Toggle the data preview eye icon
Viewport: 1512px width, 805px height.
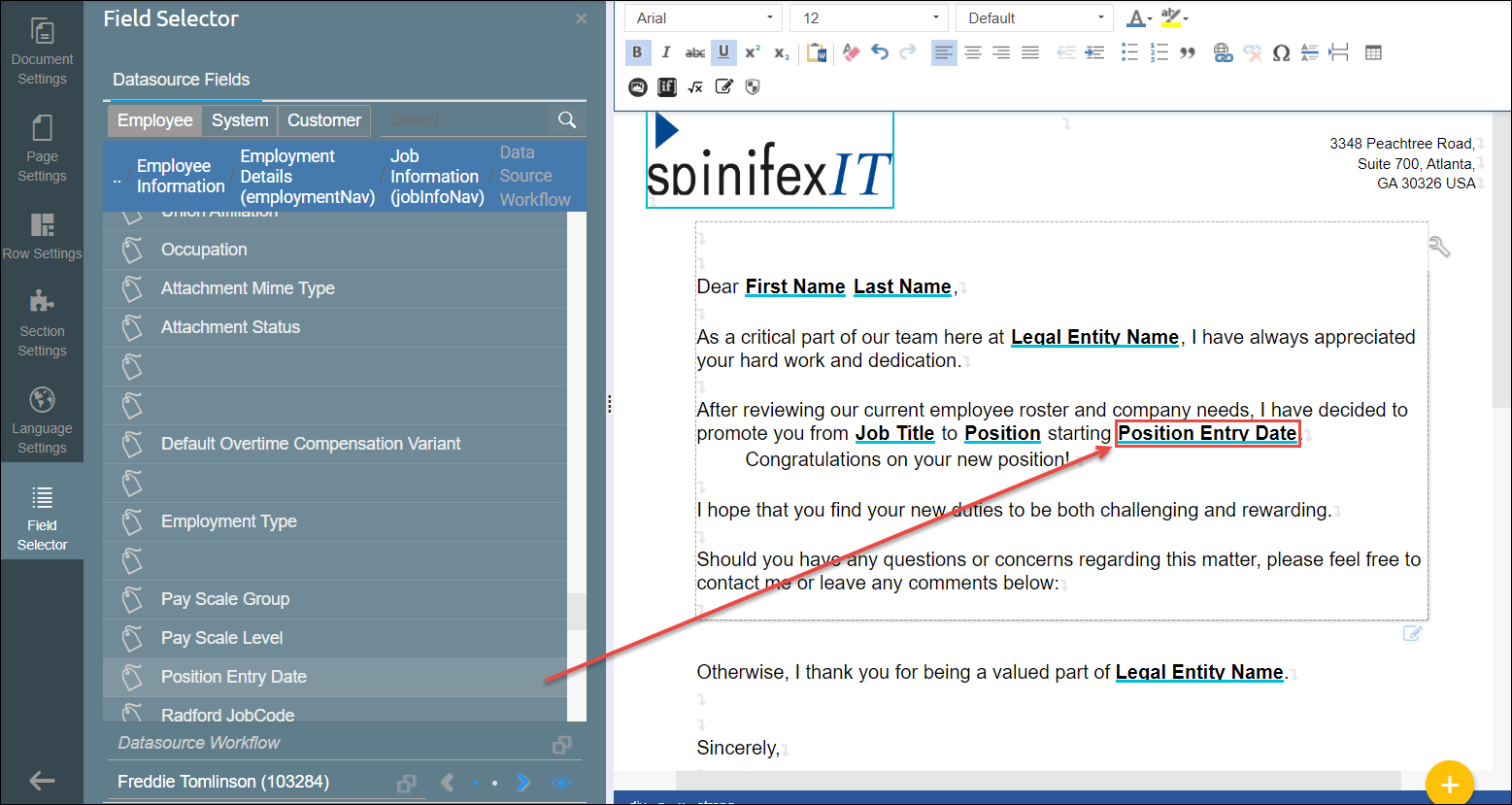(x=561, y=783)
